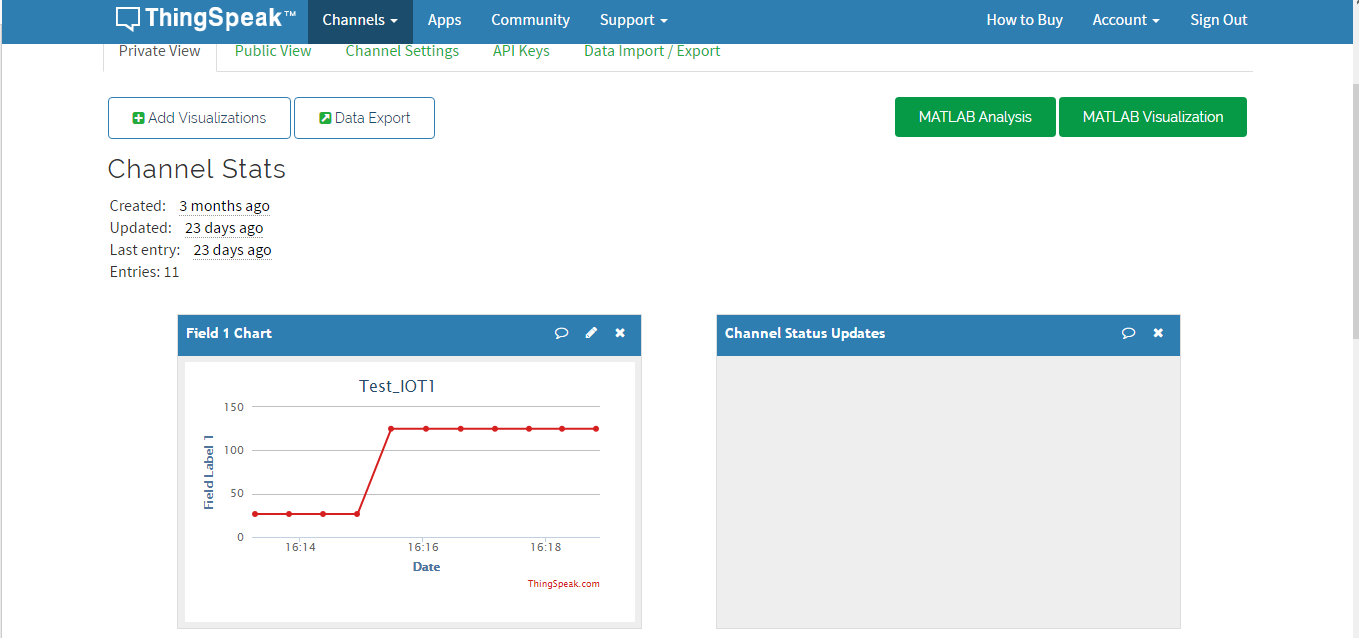
Task: Close the Field 1 Chart widget via X icon
Action: 619,333
